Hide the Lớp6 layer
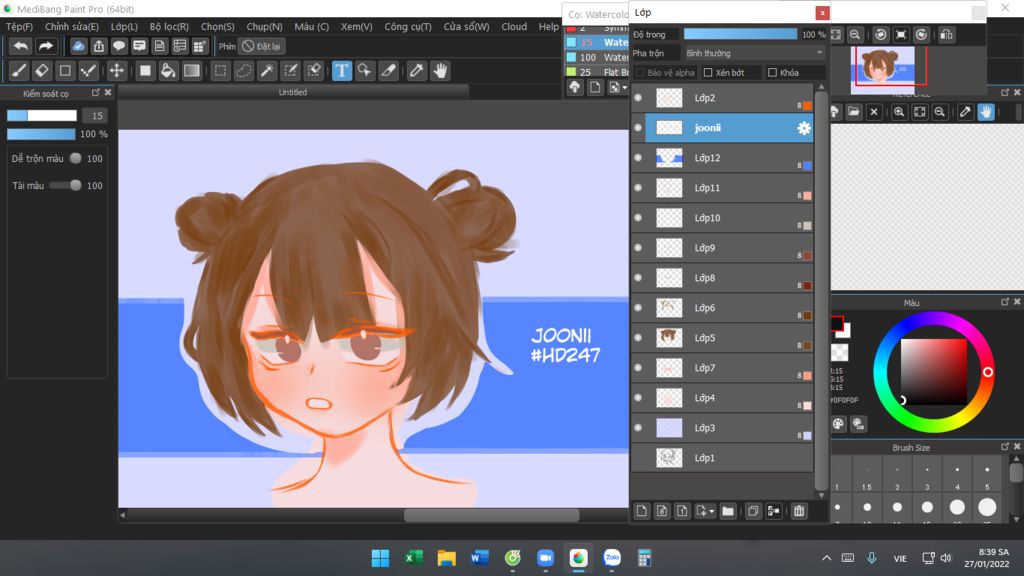This screenshot has width=1024, height=576. pos(638,308)
